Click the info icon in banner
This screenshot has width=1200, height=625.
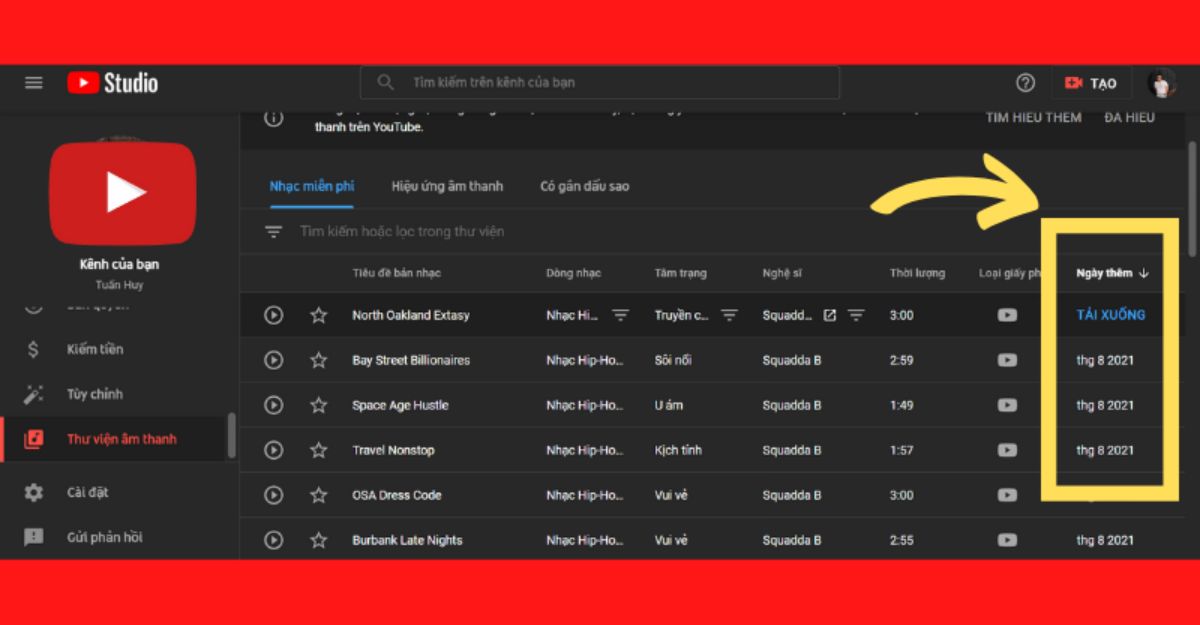[x=273, y=118]
